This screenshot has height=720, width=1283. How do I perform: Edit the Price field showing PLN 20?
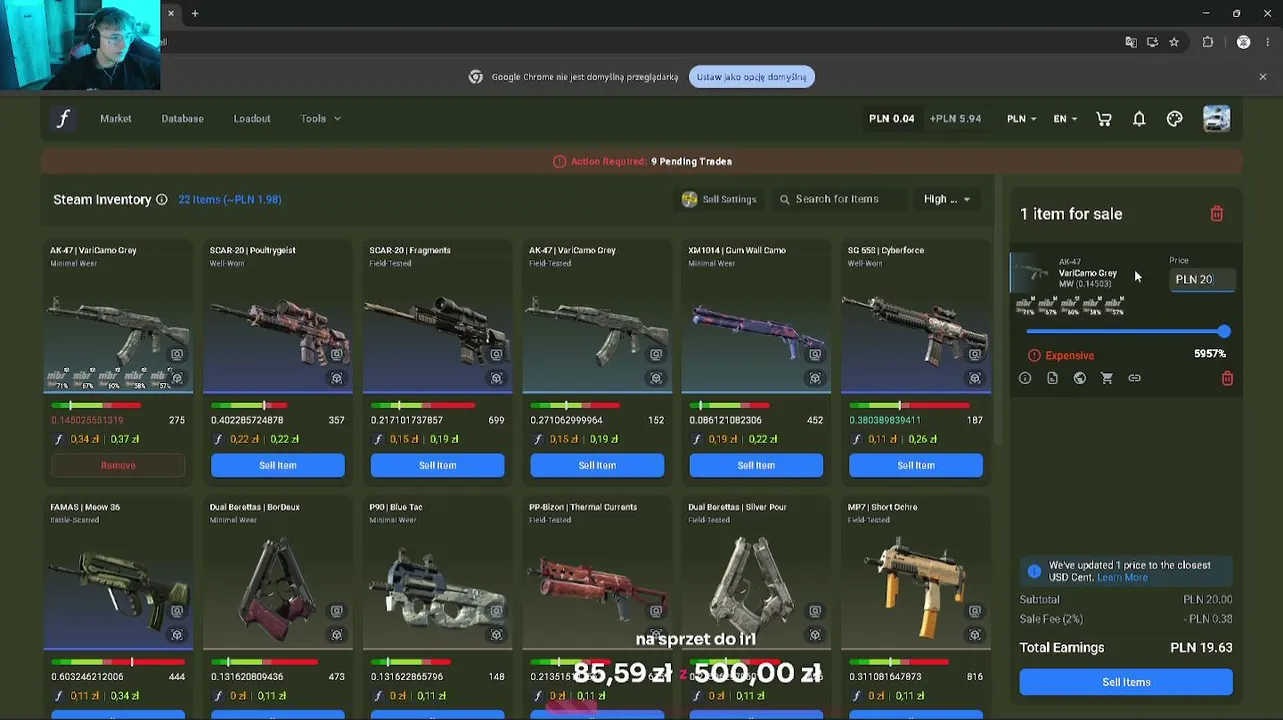click(1203, 280)
